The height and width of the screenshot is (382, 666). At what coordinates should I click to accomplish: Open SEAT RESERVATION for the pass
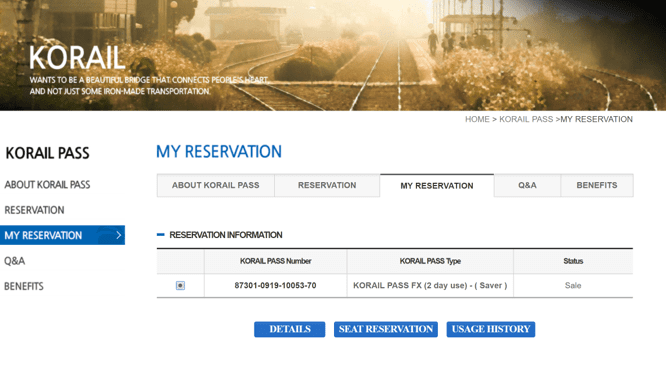point(386,329)
